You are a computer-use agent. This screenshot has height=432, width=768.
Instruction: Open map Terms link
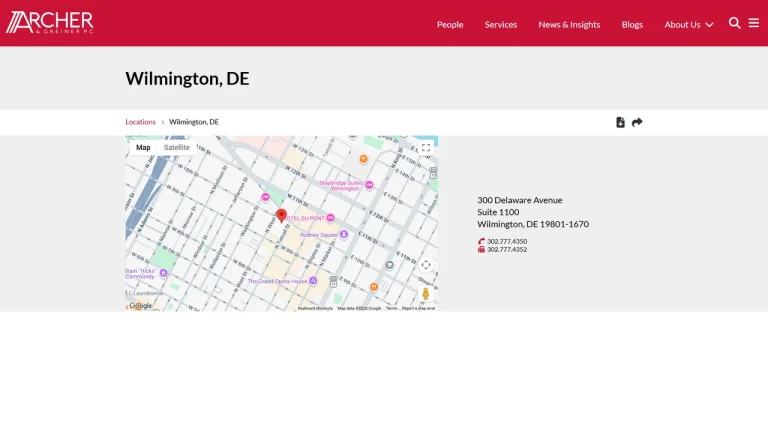(x=391, y=308)
